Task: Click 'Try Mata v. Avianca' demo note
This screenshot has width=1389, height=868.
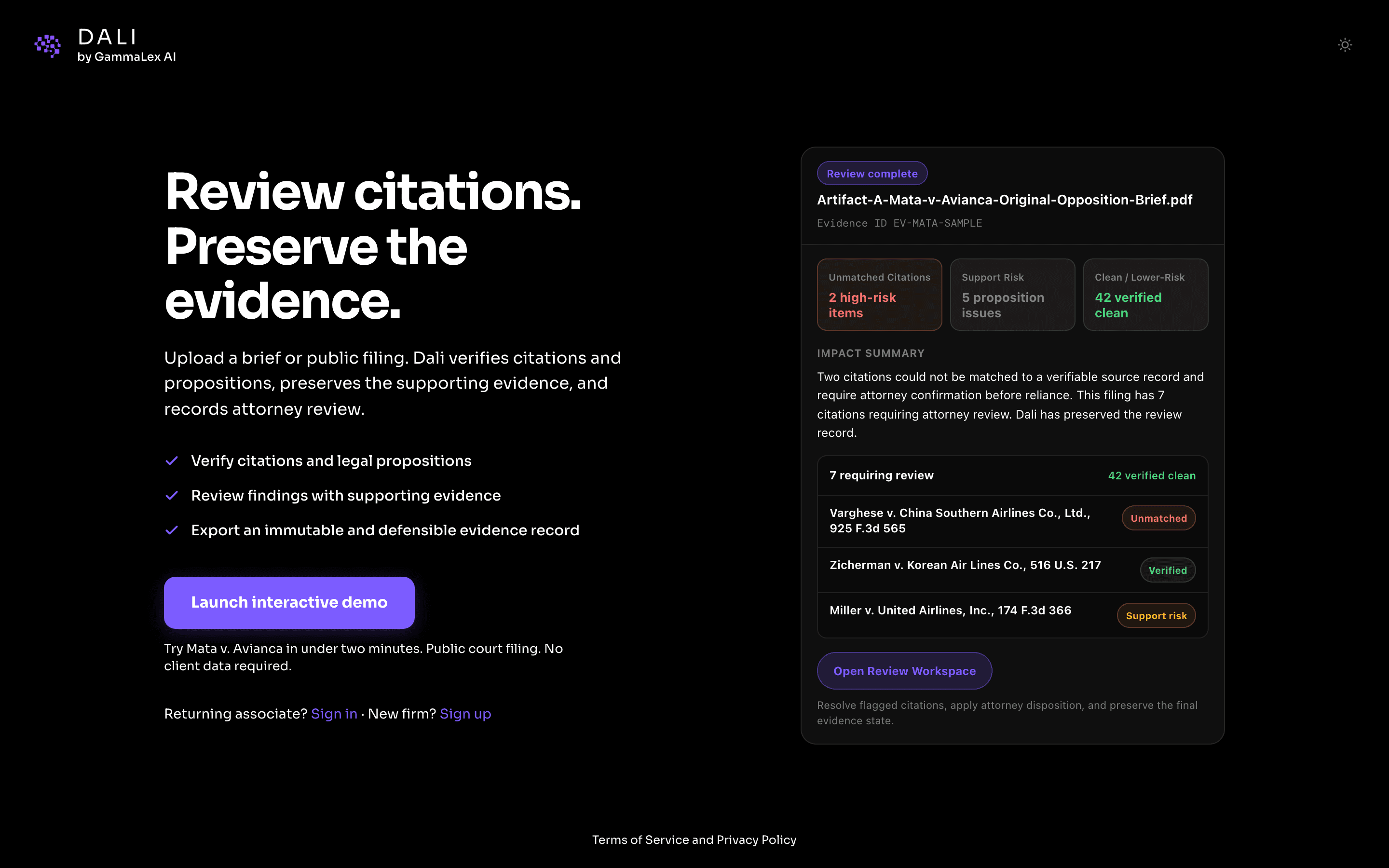Action: [x=363, y=657]
